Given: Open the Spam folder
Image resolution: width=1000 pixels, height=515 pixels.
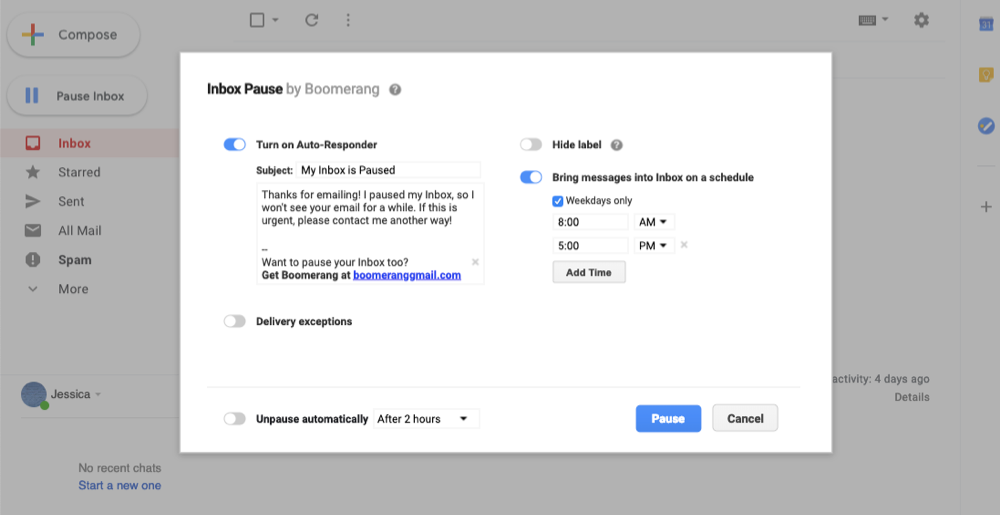Looking at the screenshot, I should coord(75,260).
